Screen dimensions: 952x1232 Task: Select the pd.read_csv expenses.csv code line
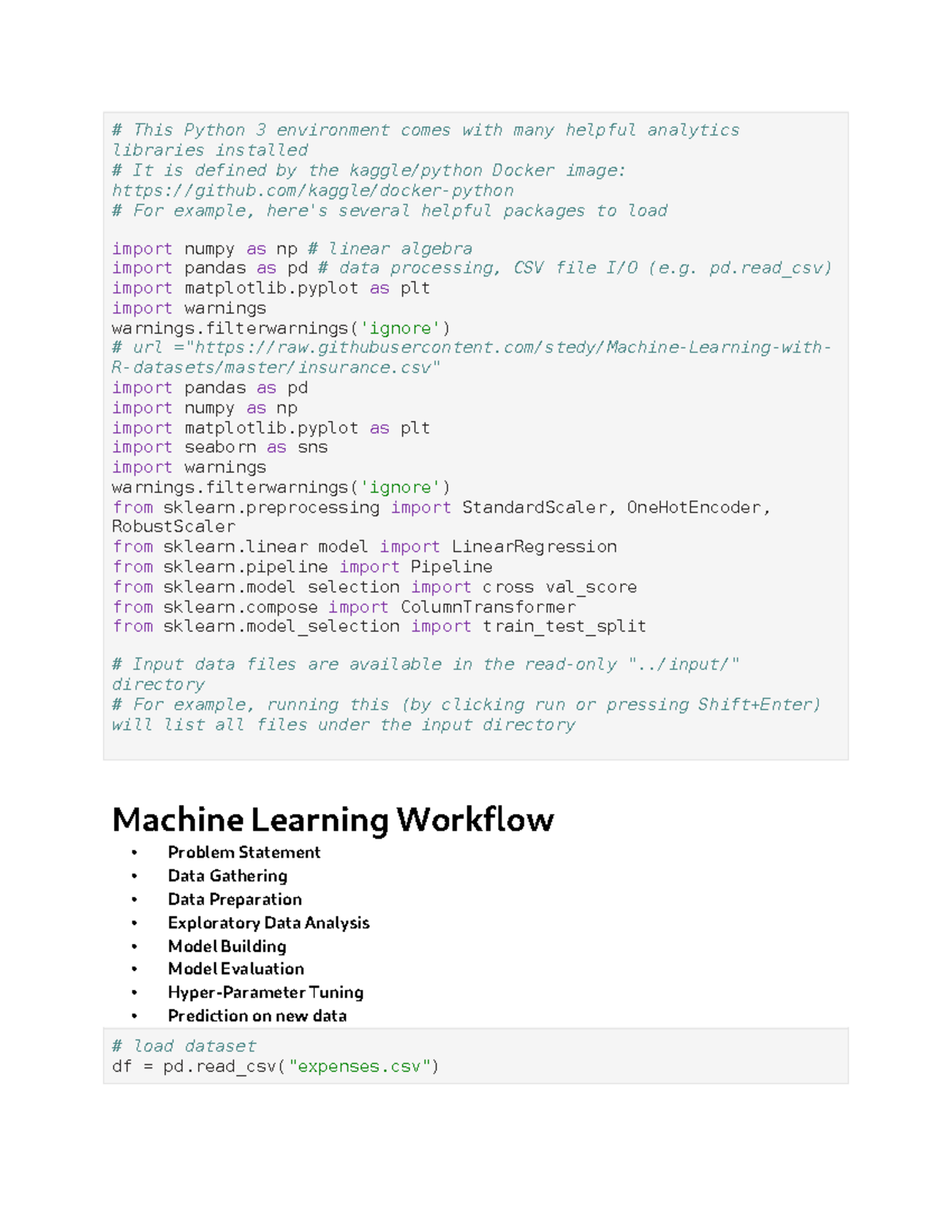(276, 1066)
